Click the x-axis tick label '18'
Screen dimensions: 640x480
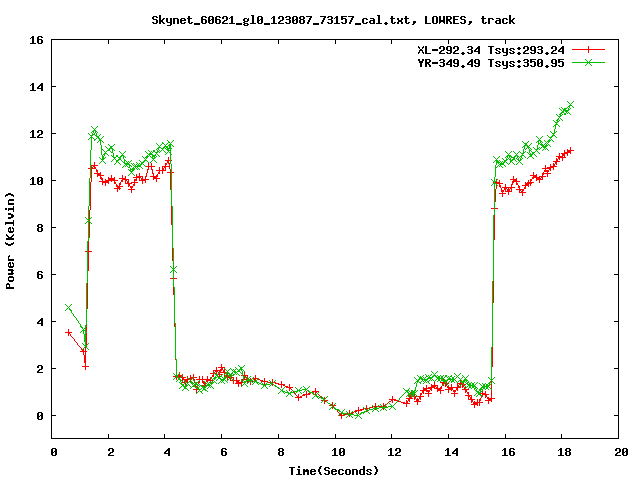coord(564,452)
